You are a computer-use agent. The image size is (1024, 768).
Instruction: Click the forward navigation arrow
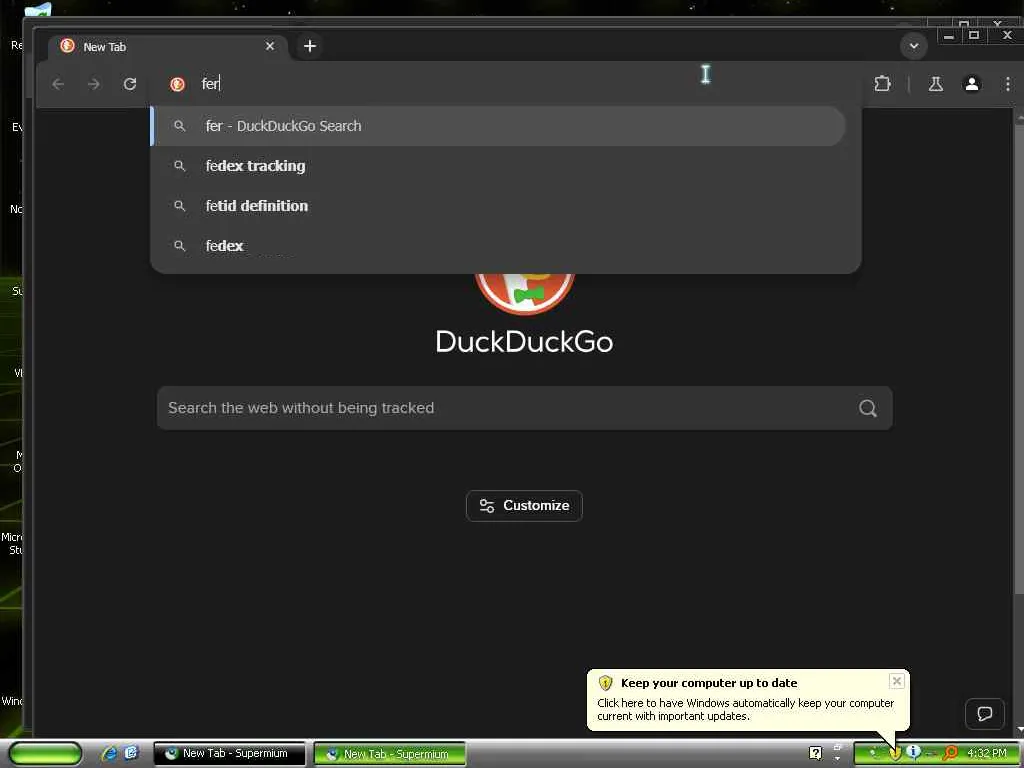(94, 84)
